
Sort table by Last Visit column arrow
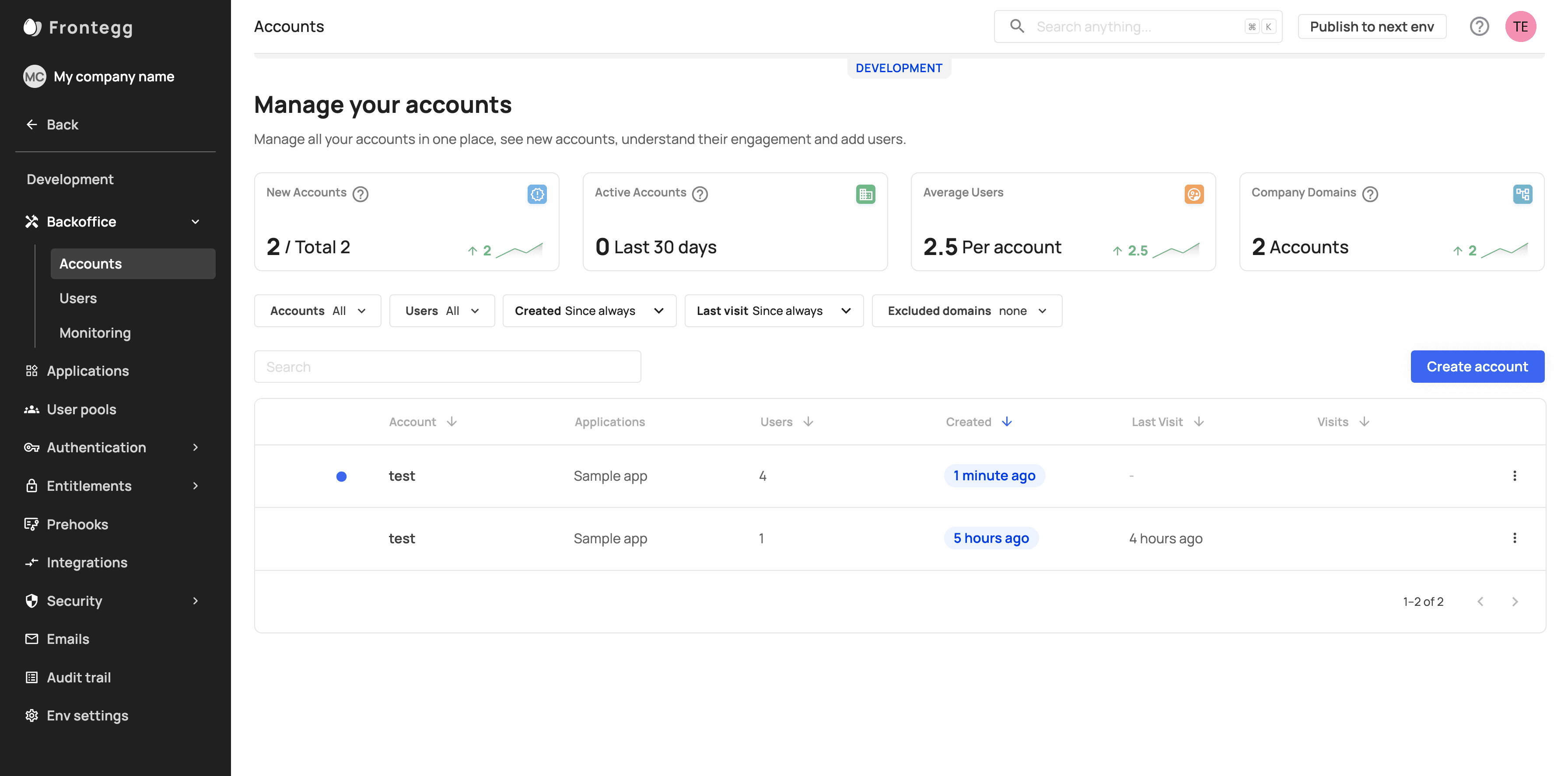[1199, 422]
